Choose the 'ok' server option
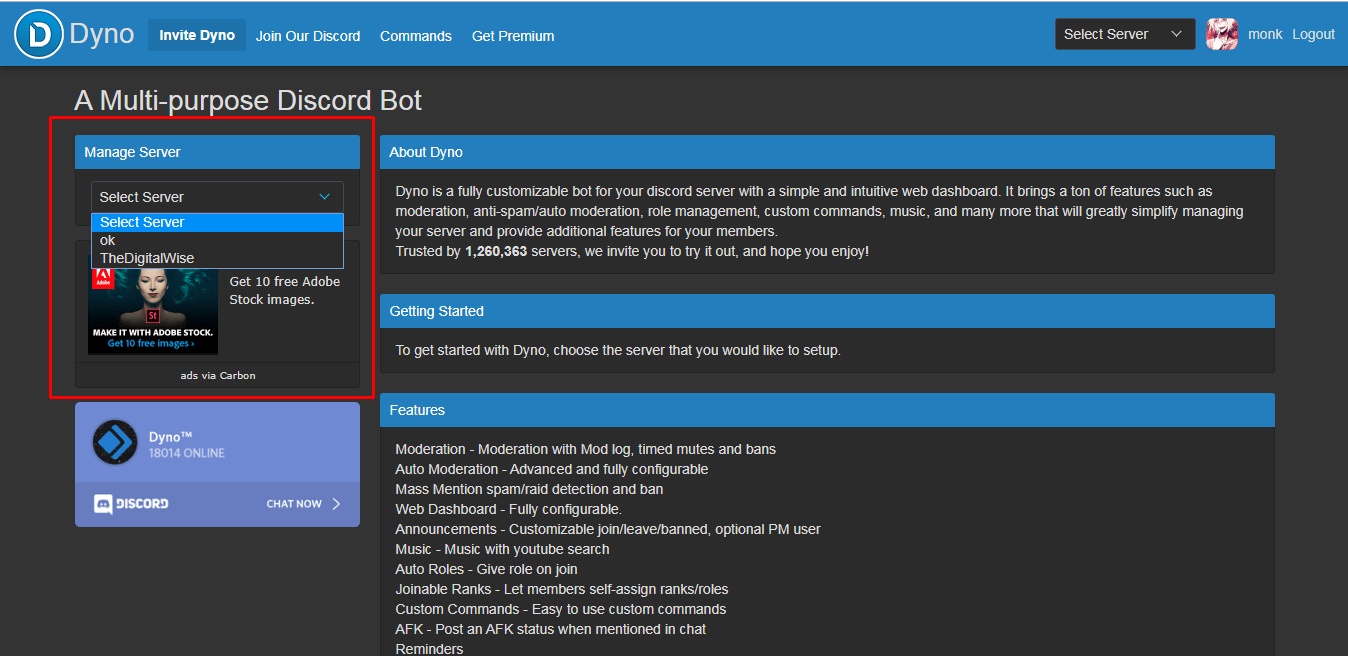This screenshot has height=656, width=1348. [x=217, y=240]
